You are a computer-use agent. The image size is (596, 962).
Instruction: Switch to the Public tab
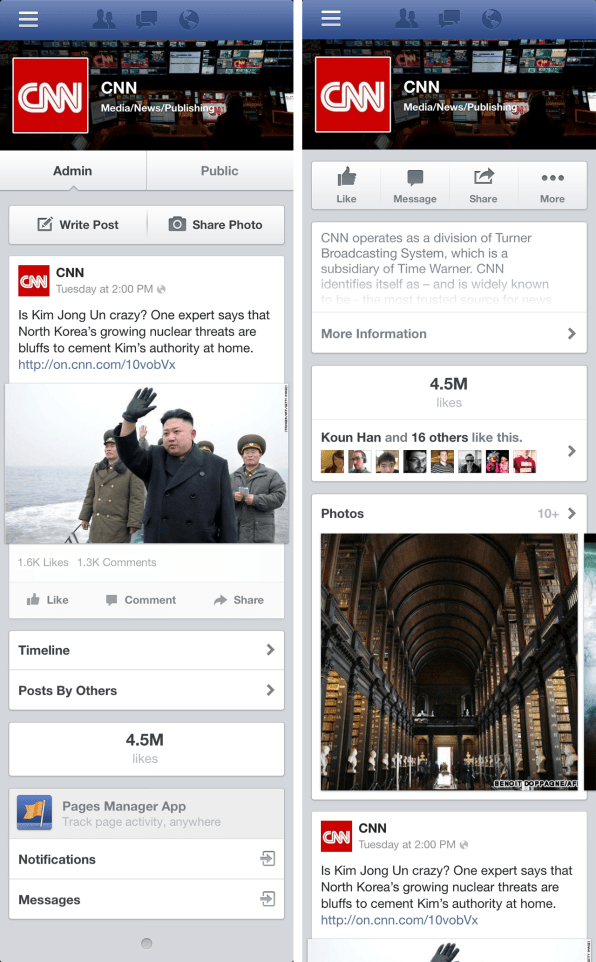click(x=220, y=171)
